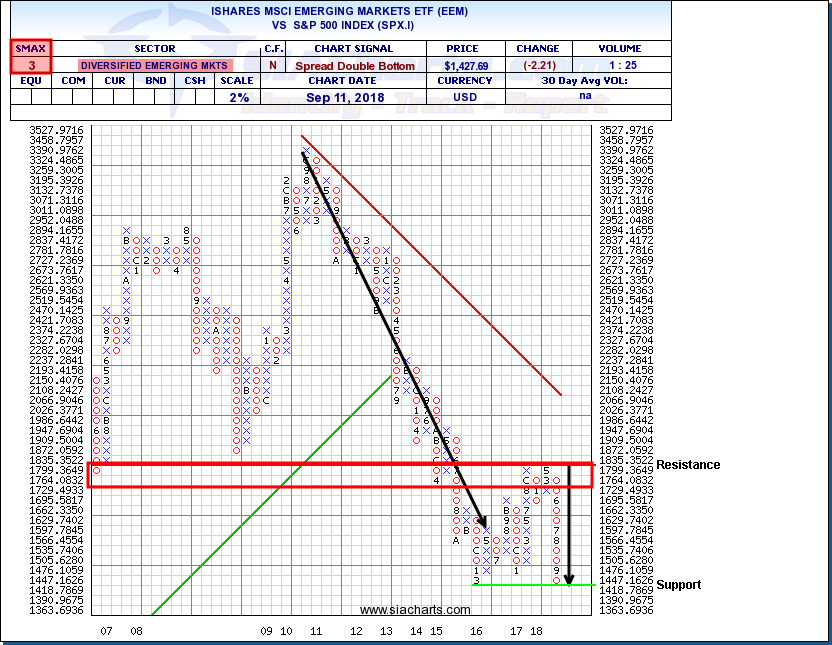Click the green support line's downward arrowhead

pyautogui.click(x=569, y=579)
